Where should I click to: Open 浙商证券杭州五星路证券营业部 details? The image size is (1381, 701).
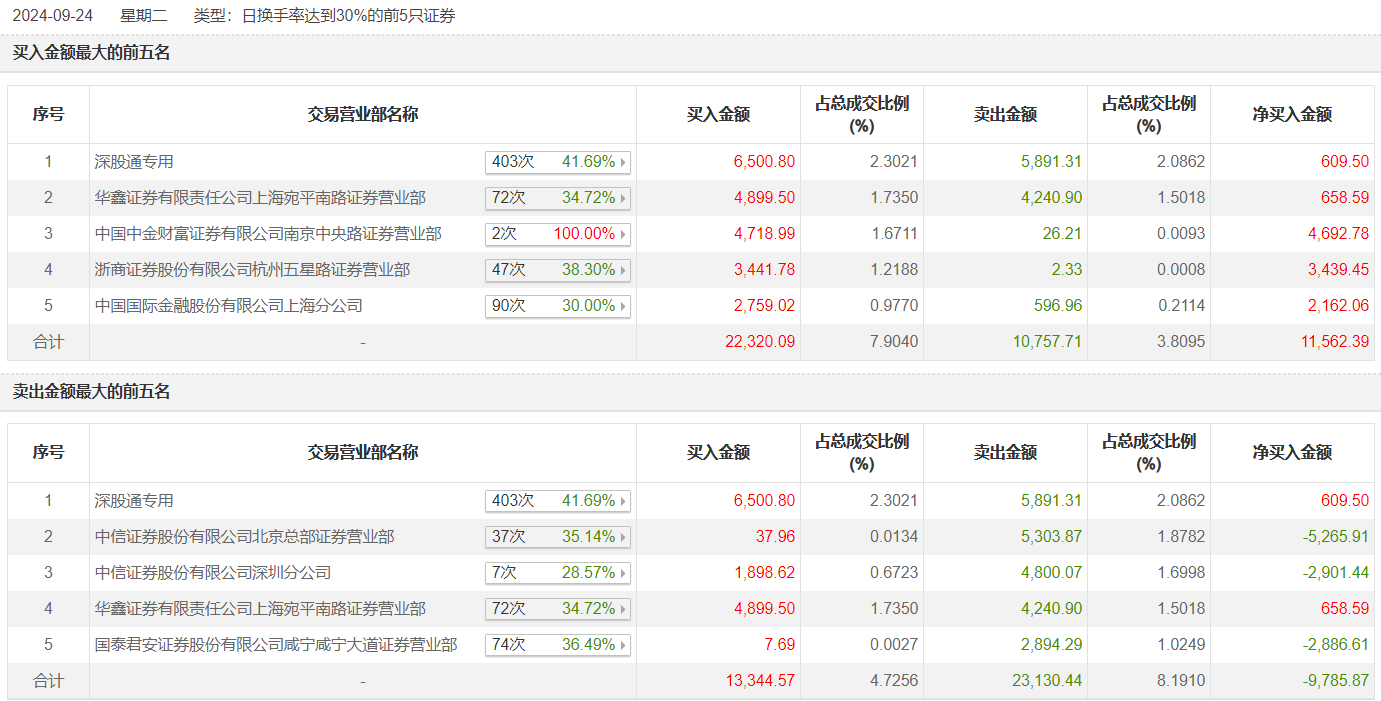pyautogui.click(x=252, y=270)
